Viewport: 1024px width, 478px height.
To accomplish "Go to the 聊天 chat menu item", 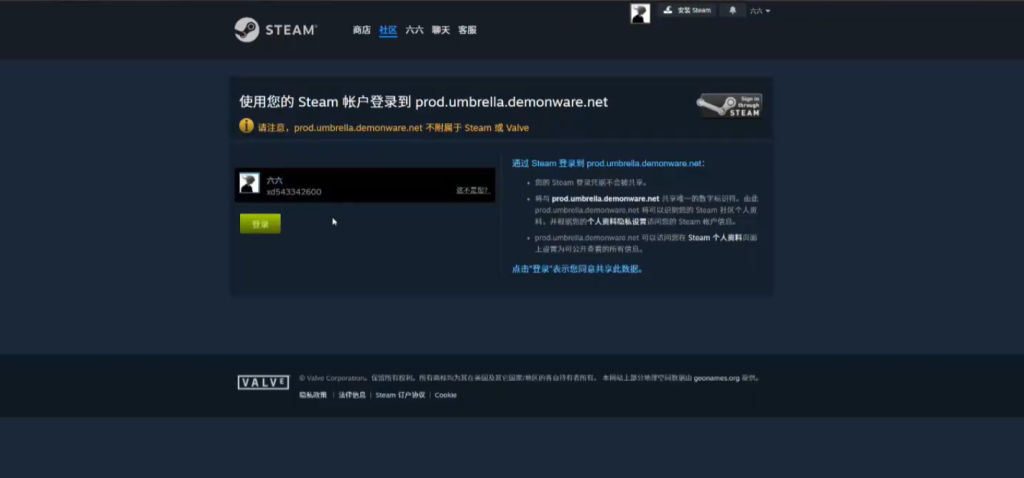I will point(440,30).
